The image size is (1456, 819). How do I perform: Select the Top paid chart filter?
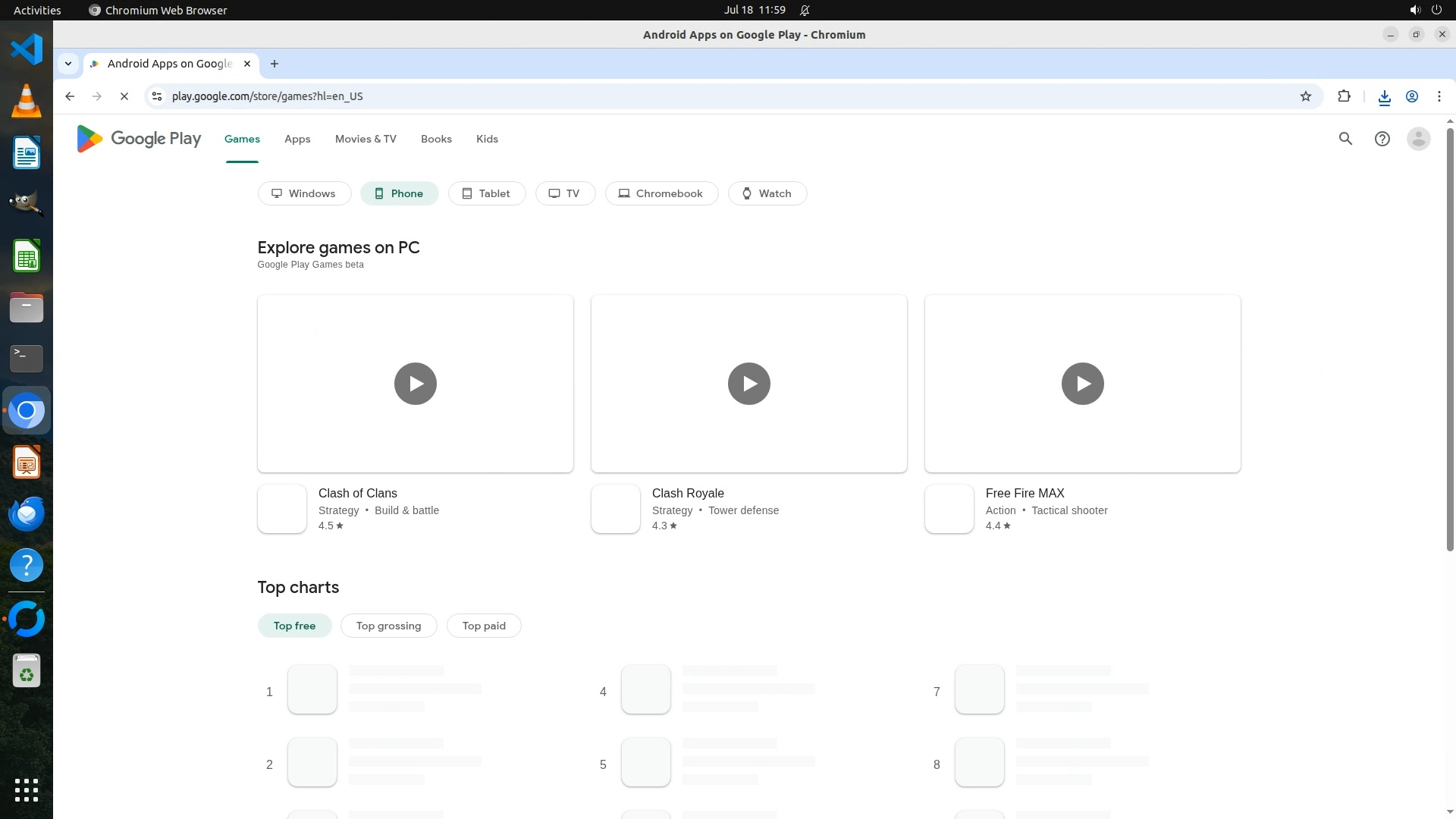pyautogui.click(x=484, y=626)
